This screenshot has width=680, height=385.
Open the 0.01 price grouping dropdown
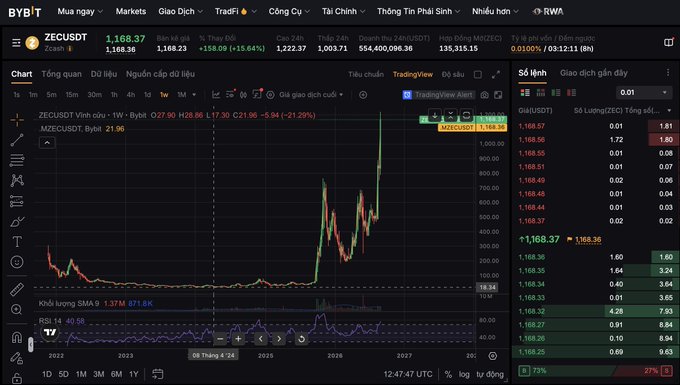[644, 92]
